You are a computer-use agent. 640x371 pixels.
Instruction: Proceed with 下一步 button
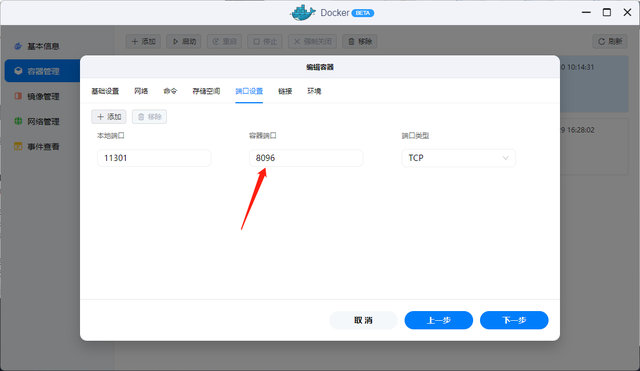point(514,320)
